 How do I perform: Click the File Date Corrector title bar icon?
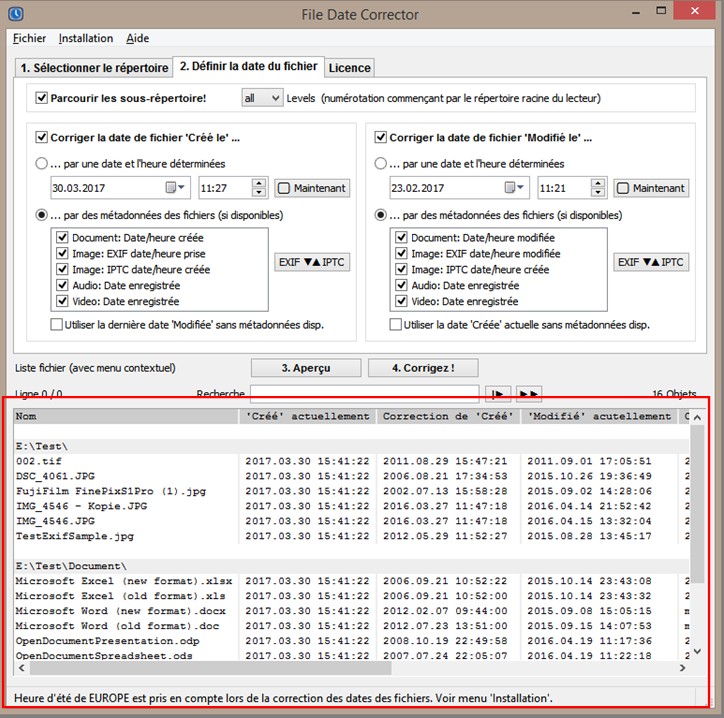(x=13, y=14)
